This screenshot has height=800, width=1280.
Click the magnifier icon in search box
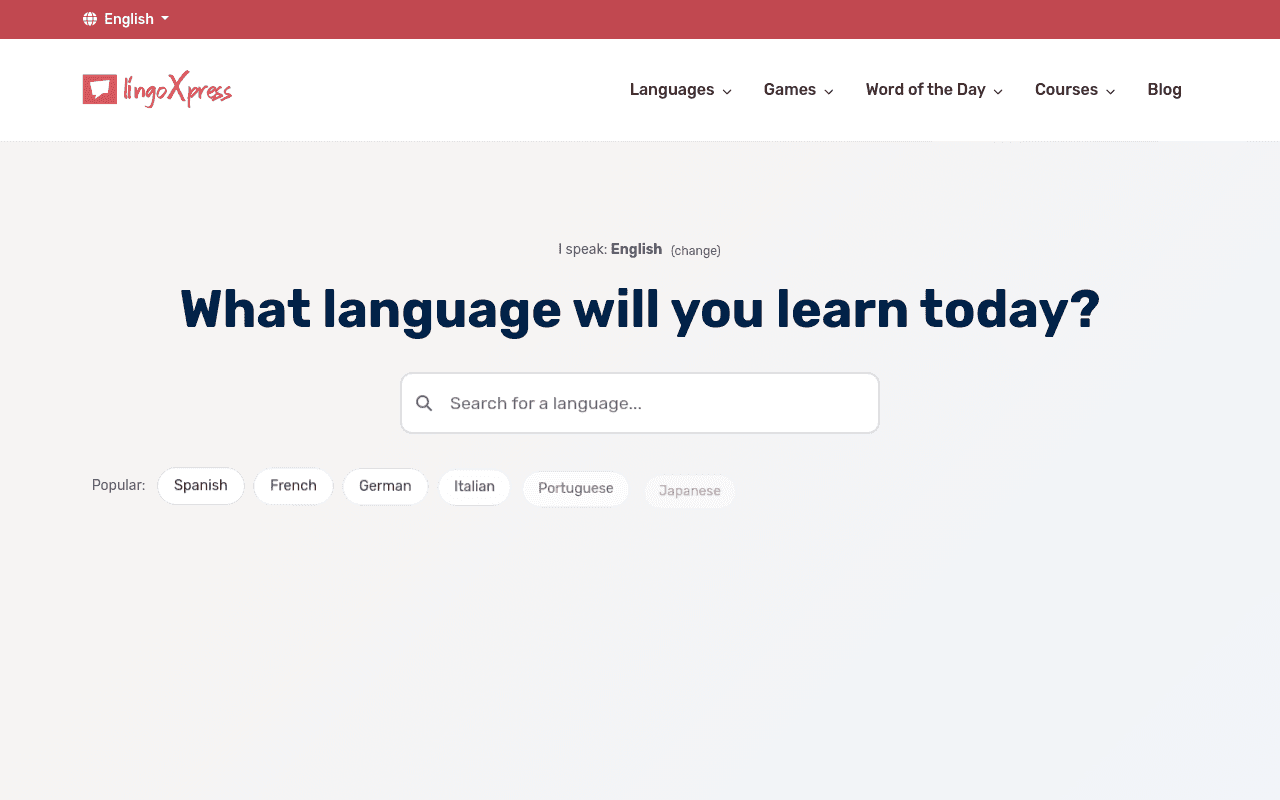(424, 403)
